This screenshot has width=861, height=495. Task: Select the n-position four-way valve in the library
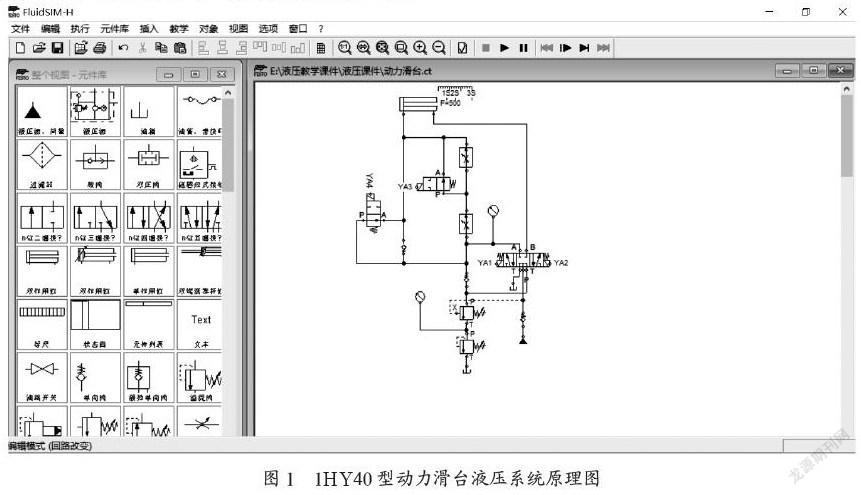click(148, 218)
